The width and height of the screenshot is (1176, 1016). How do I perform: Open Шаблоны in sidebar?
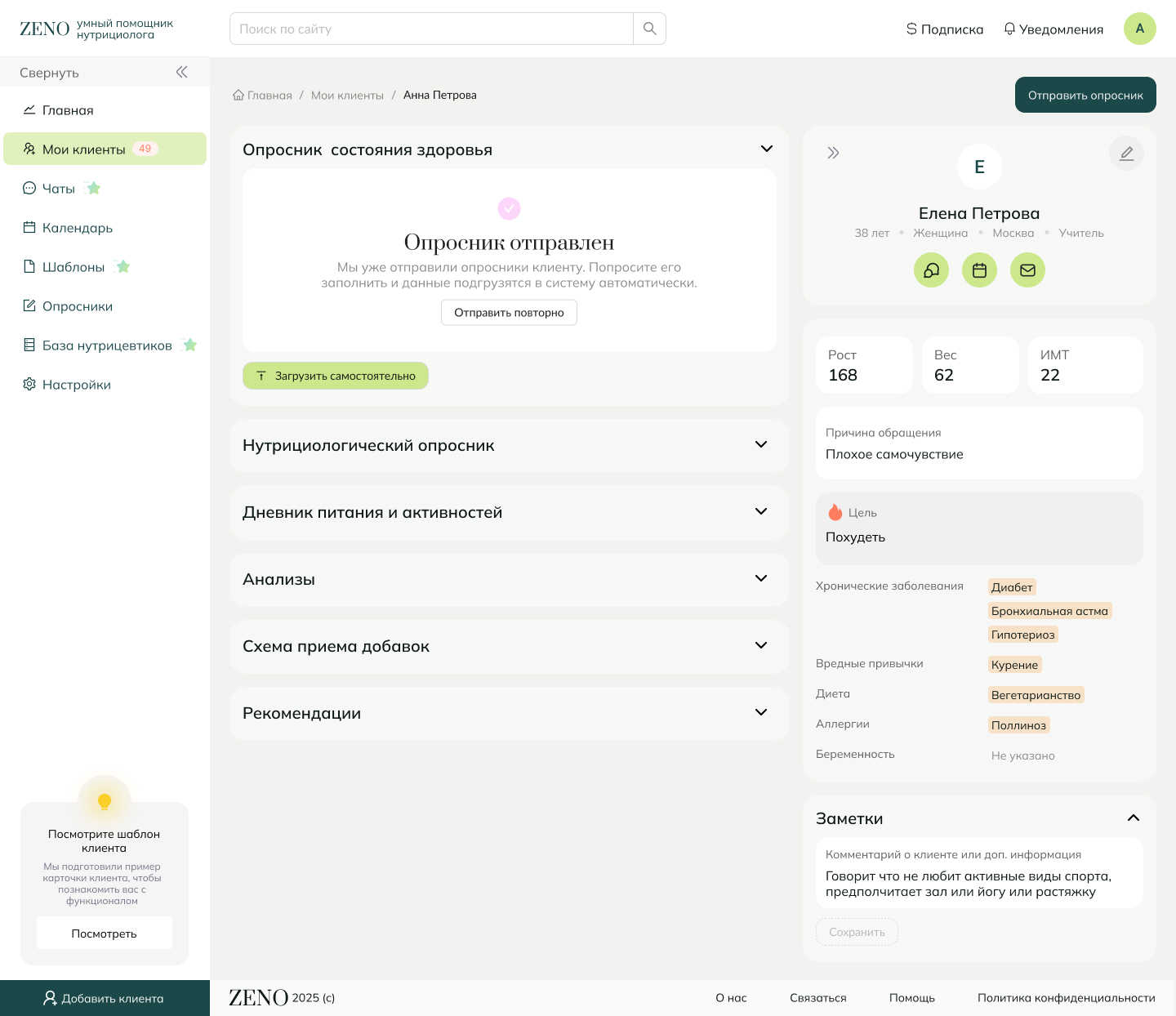pos(105,267)
